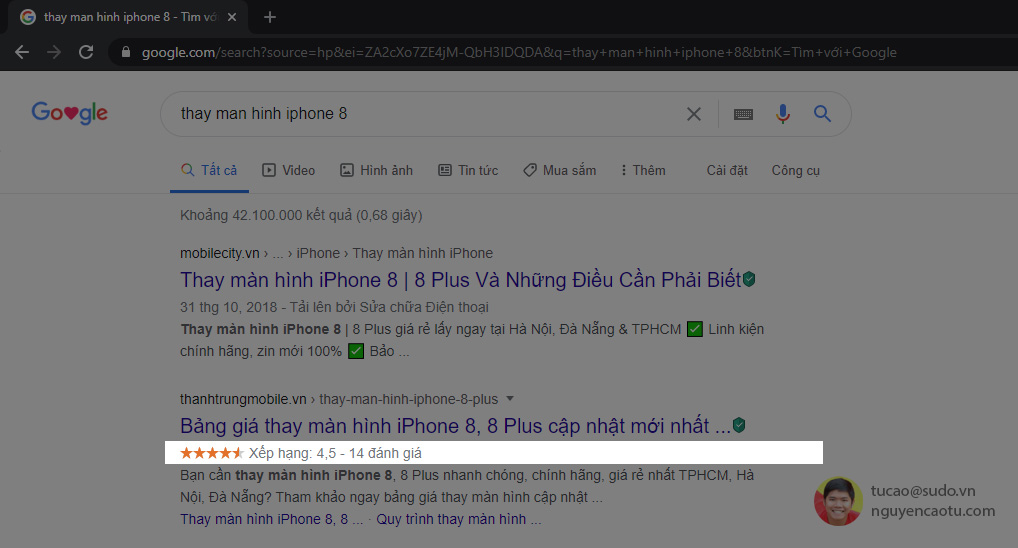
Task: Close the 'thay man hinh iphone 8' tab
Action: point(232,18)
